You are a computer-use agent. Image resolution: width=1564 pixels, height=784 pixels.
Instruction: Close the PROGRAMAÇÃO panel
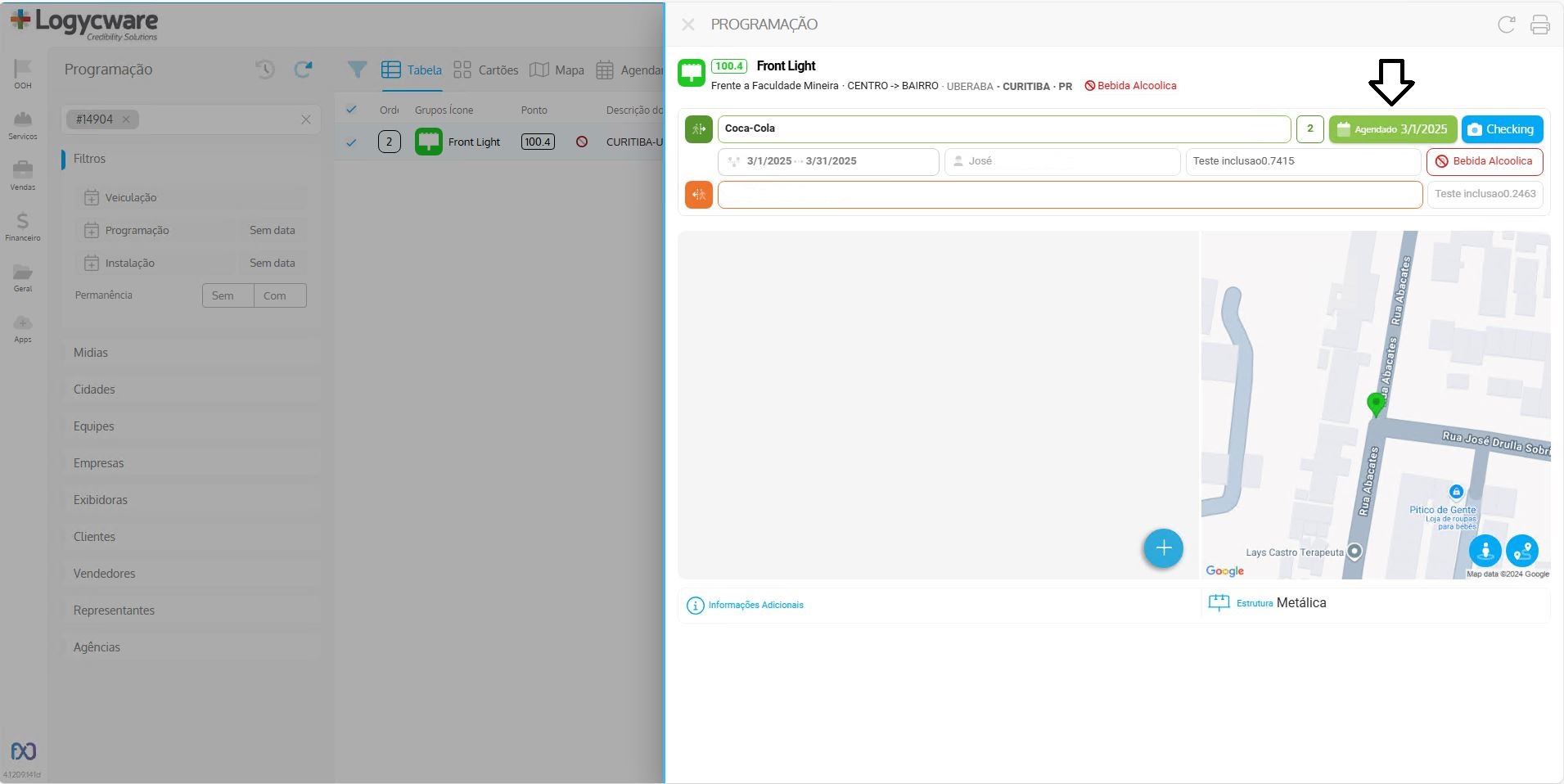688,25
